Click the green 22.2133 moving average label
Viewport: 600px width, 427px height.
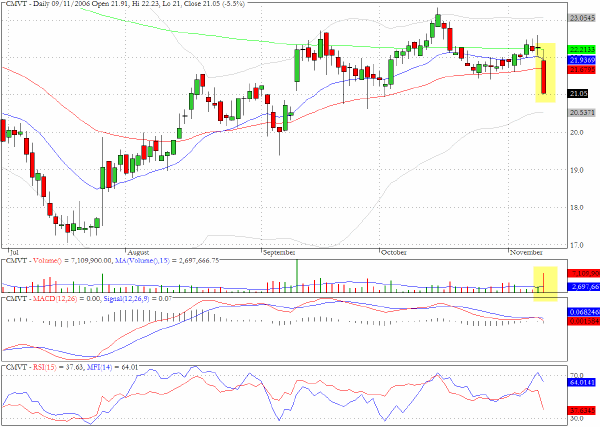(582, 49)
